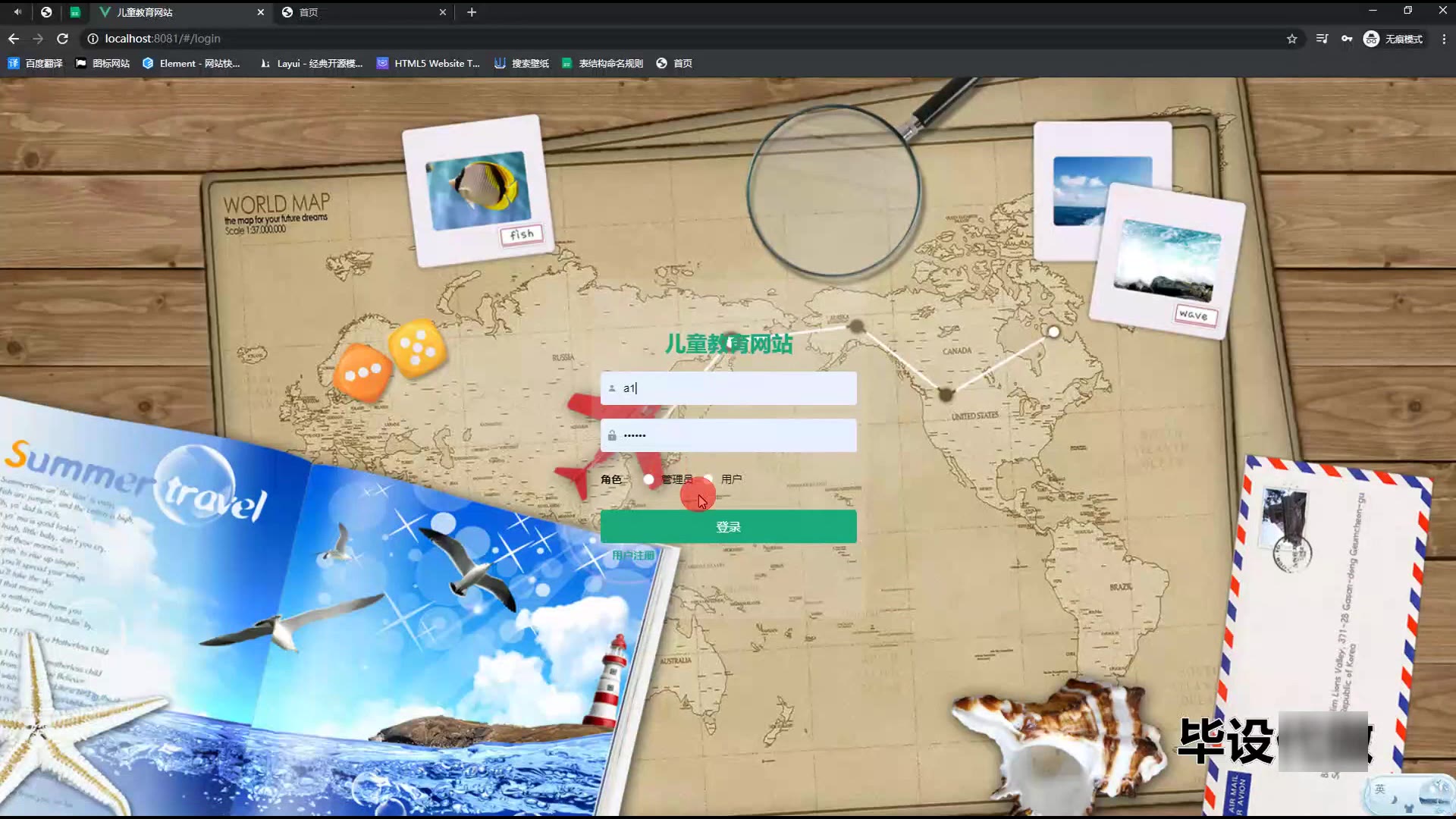Click the password input field
The height and width of the screenshot is (819, 1456).
click(x=729, y=435)
